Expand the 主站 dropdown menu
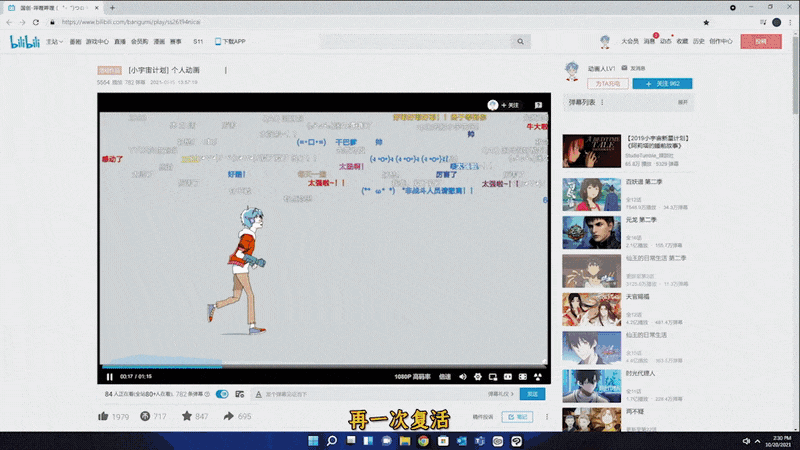This screenshot has height=450, width=800. [x=54, y=42]
